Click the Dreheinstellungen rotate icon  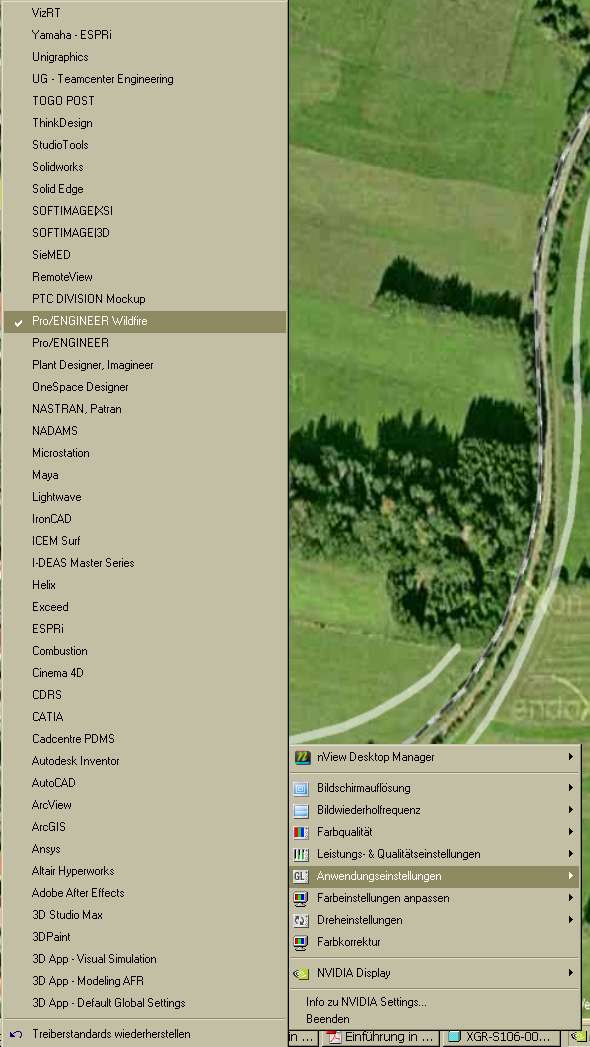click(301, 921)
